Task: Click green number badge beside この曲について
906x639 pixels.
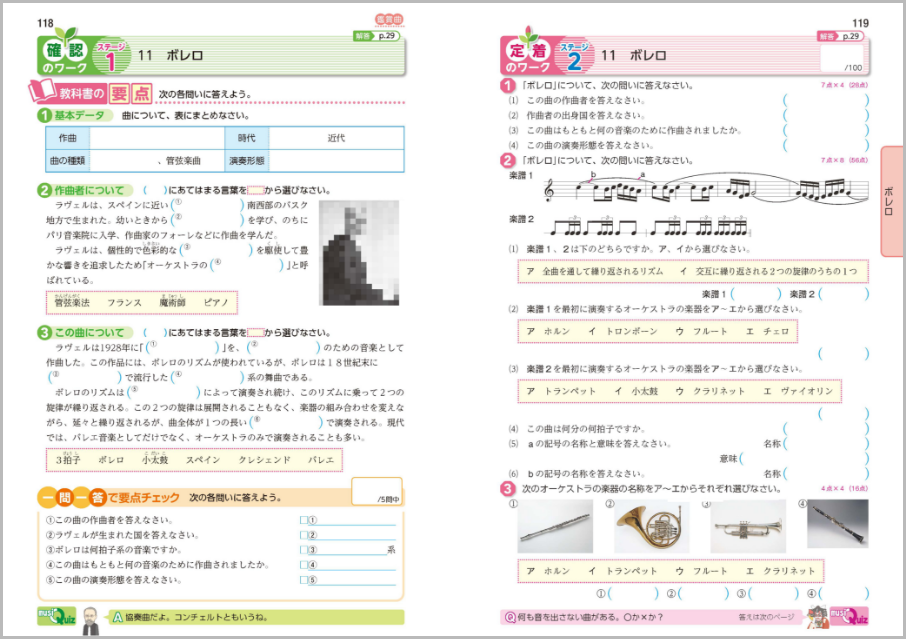Action: click(44, 333)
